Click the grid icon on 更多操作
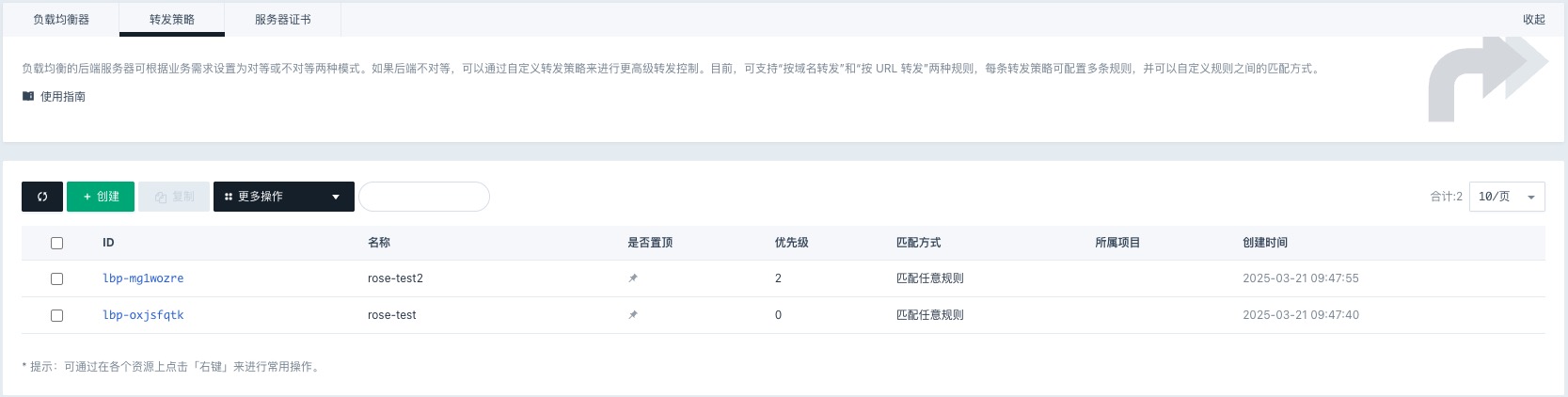Viewport: 1568px width, 397px height. pyautogui.click(x=229, y=197)
